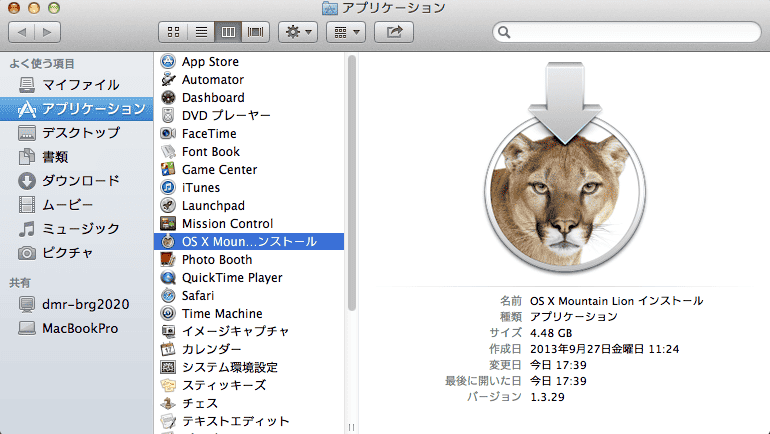Image resolution: width=770 pixels, height=434 pixels.
Task: Select the システム環境設定 icon
Action: (x=168, y=367)
